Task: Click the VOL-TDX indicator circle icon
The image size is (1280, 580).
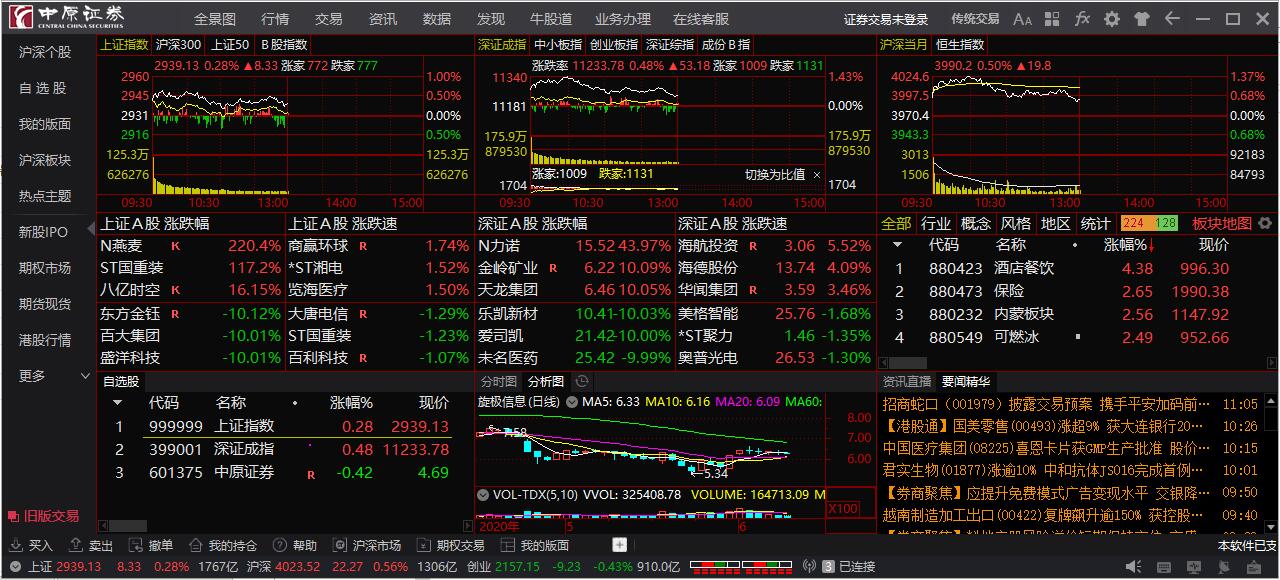Action: coord(483,494)
